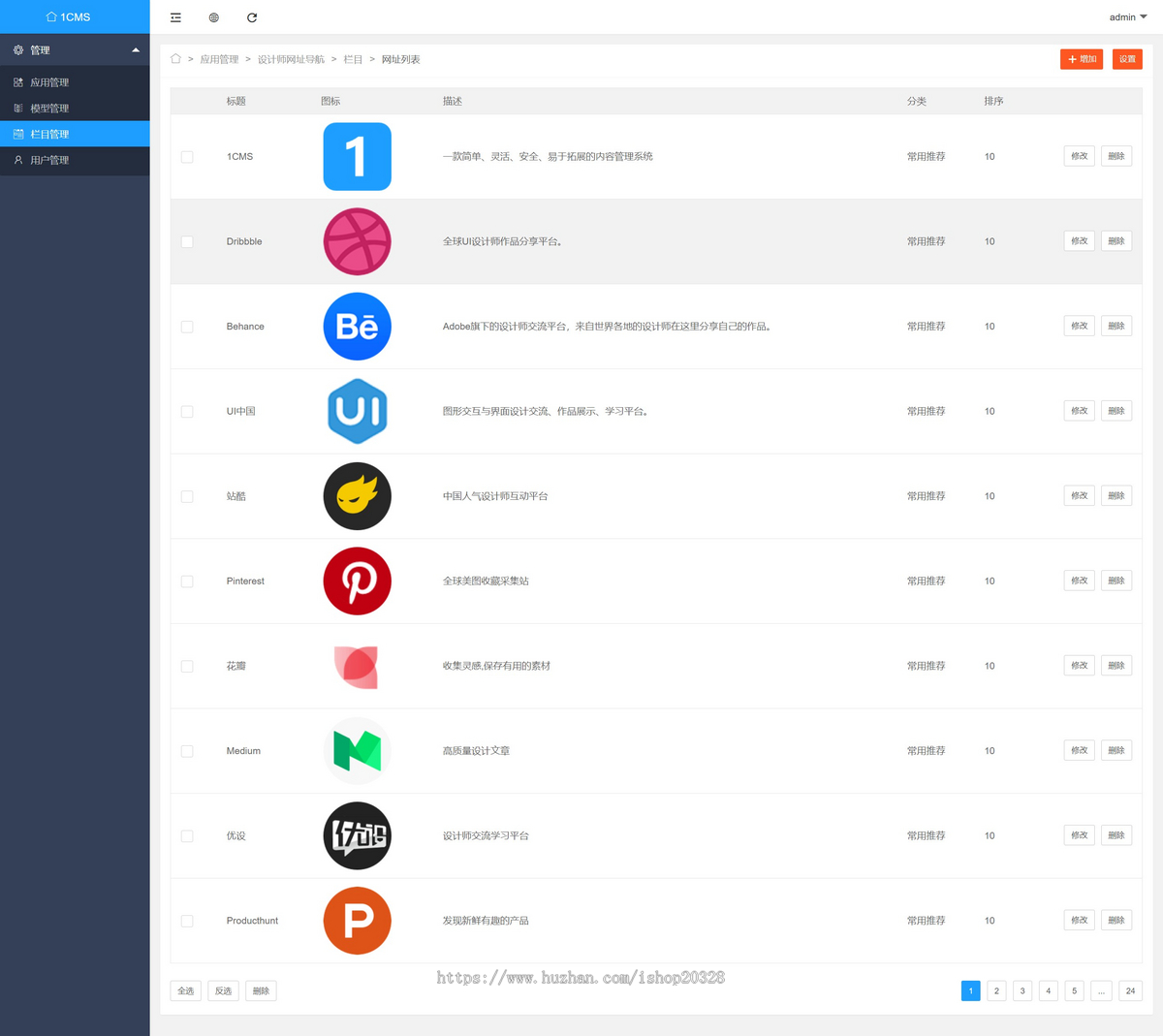The height and width of the screenshot is (1036, 1163).
Task: Click the 排序 column header
Action: point(993,101)
